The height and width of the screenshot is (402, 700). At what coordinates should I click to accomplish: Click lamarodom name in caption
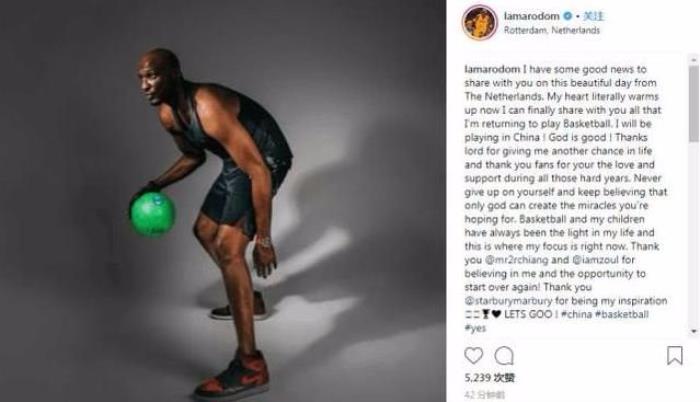coord(492,69)
